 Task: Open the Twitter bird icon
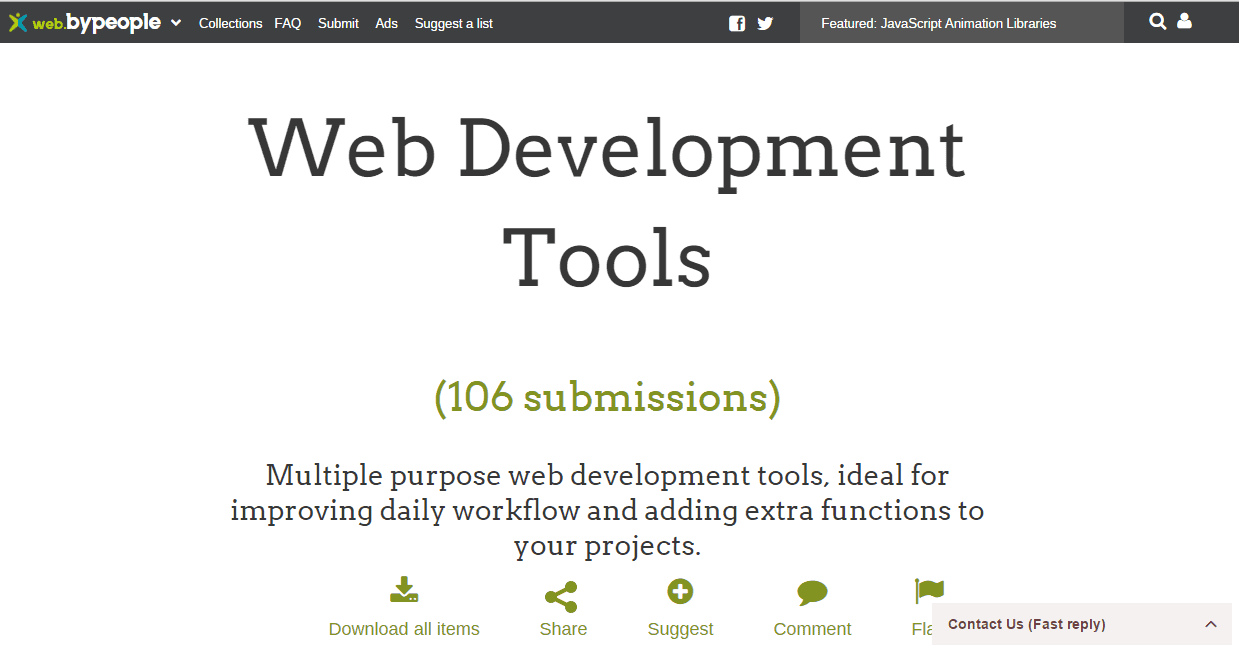765,23
